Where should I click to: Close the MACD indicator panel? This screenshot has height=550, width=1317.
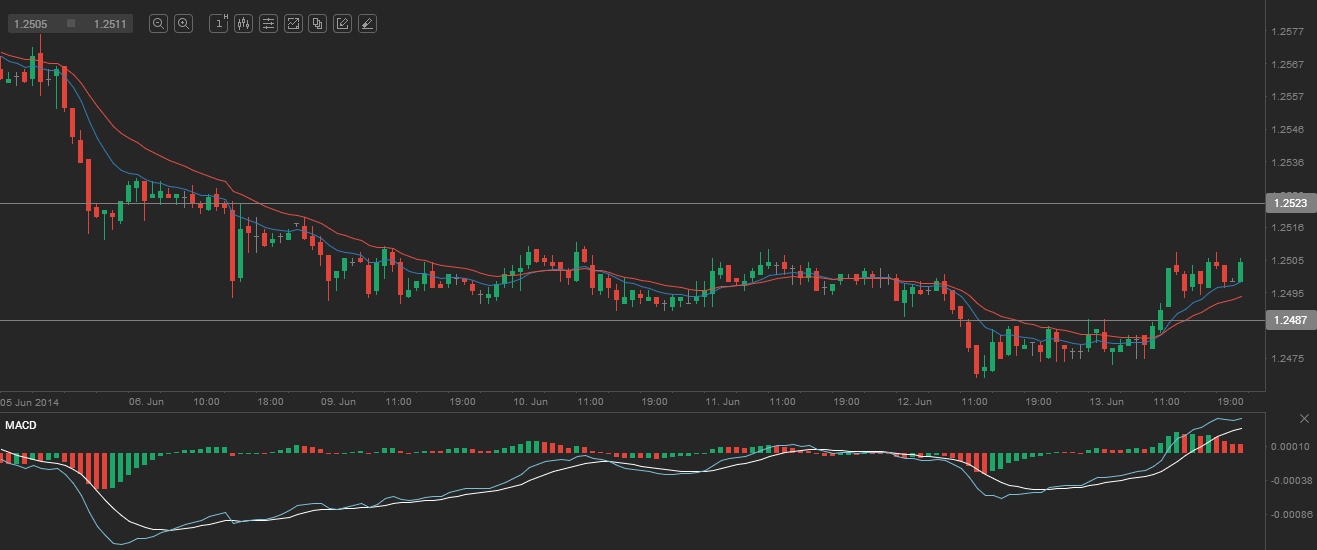tap(1304, 417)
